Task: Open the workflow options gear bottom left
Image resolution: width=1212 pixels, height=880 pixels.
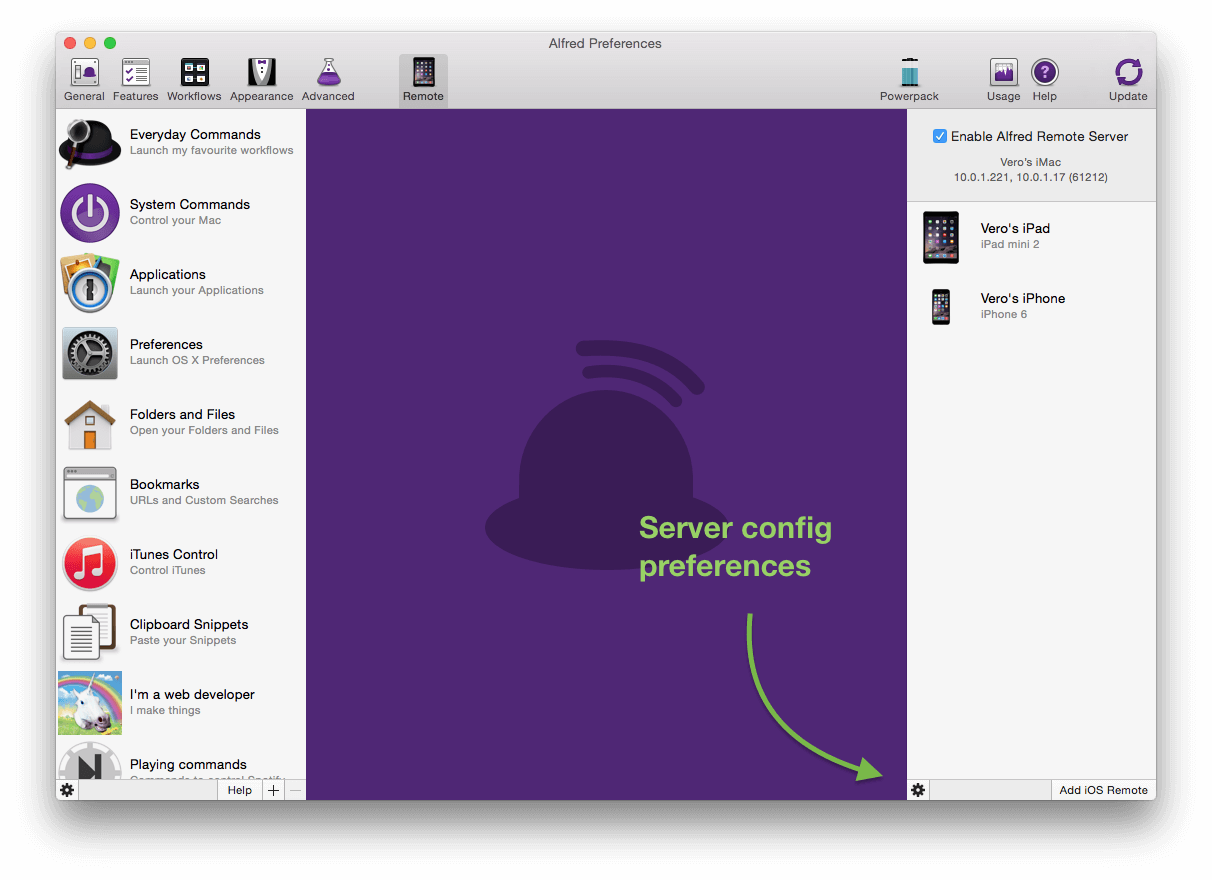Action: coord(66,790)
